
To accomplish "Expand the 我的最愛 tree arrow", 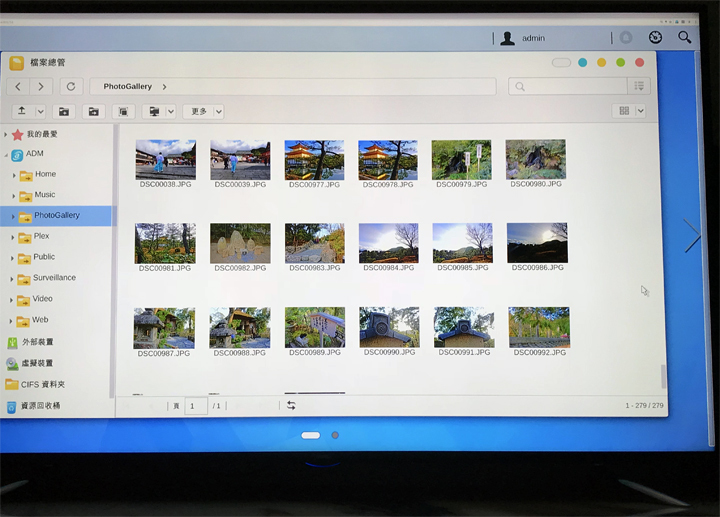I will click(x=6, y=135).
